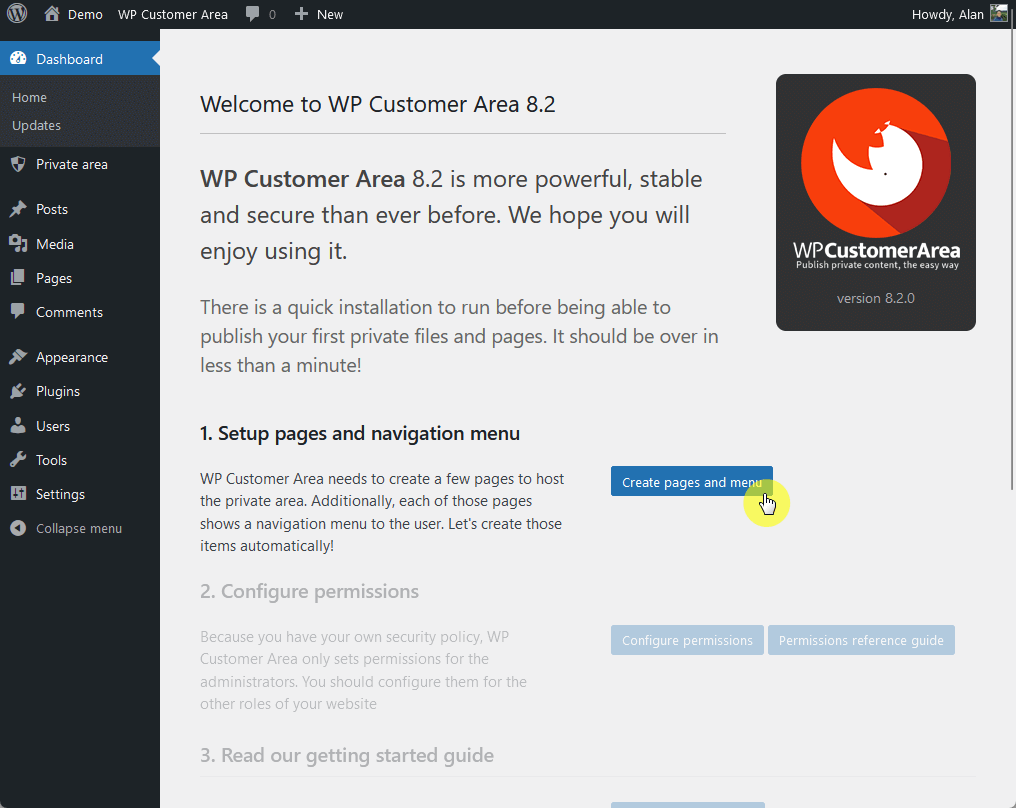Image resolution: width=1016 pixels, height=808 pixels.
Task: Click the Collapse menu arrow icon
Action: coord(18,528)
